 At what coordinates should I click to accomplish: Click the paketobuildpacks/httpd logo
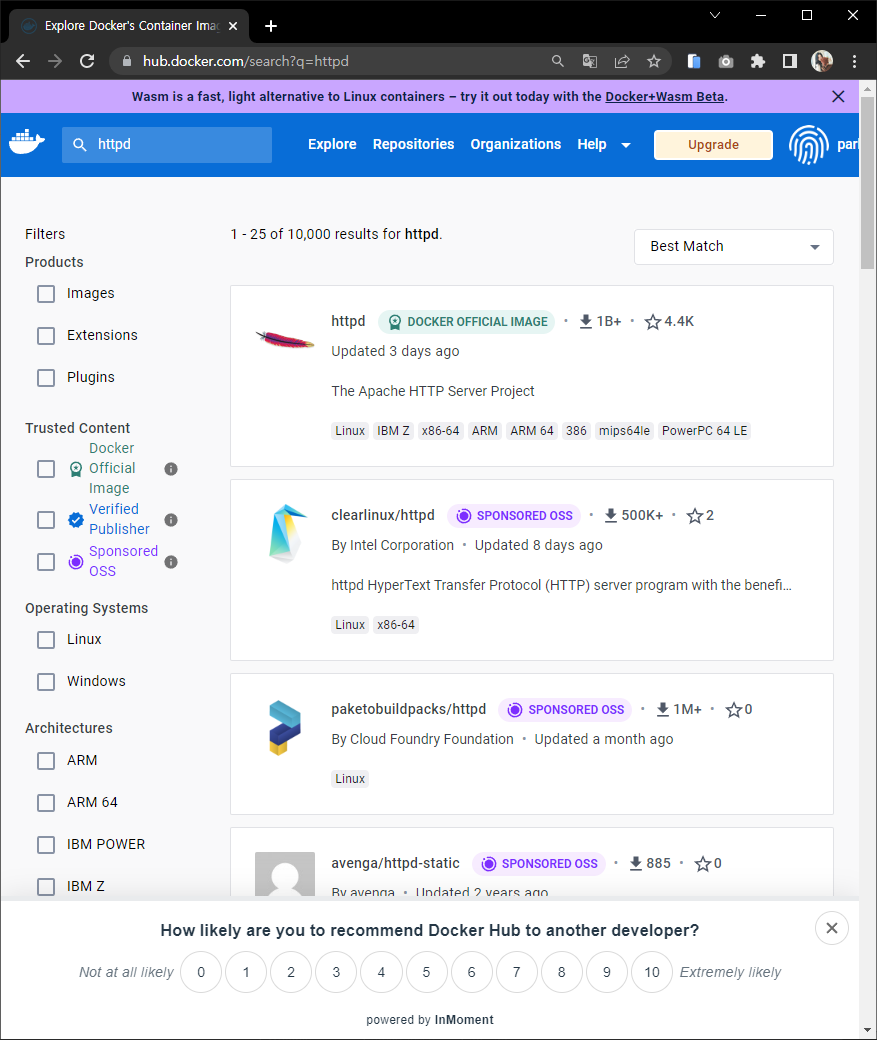pyautogui.click(x=285, y=728)
